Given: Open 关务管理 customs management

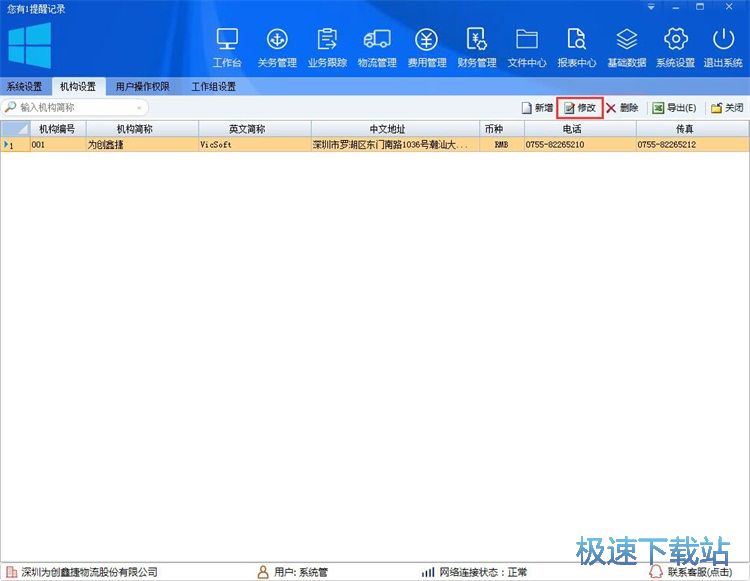Looking at the screenshot, I should 277,47.
